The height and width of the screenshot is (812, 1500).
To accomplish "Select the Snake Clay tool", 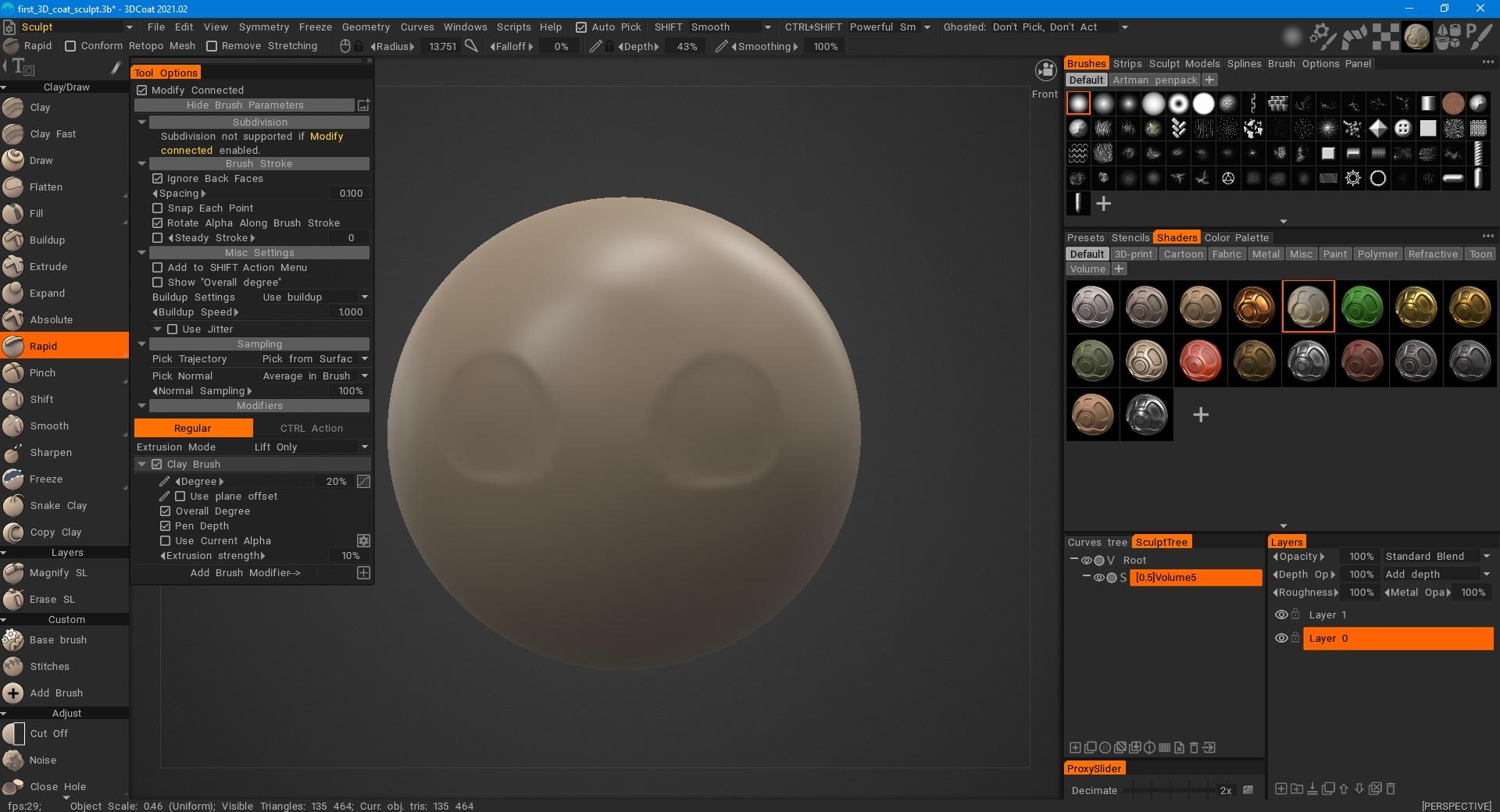I will (58, 506).
